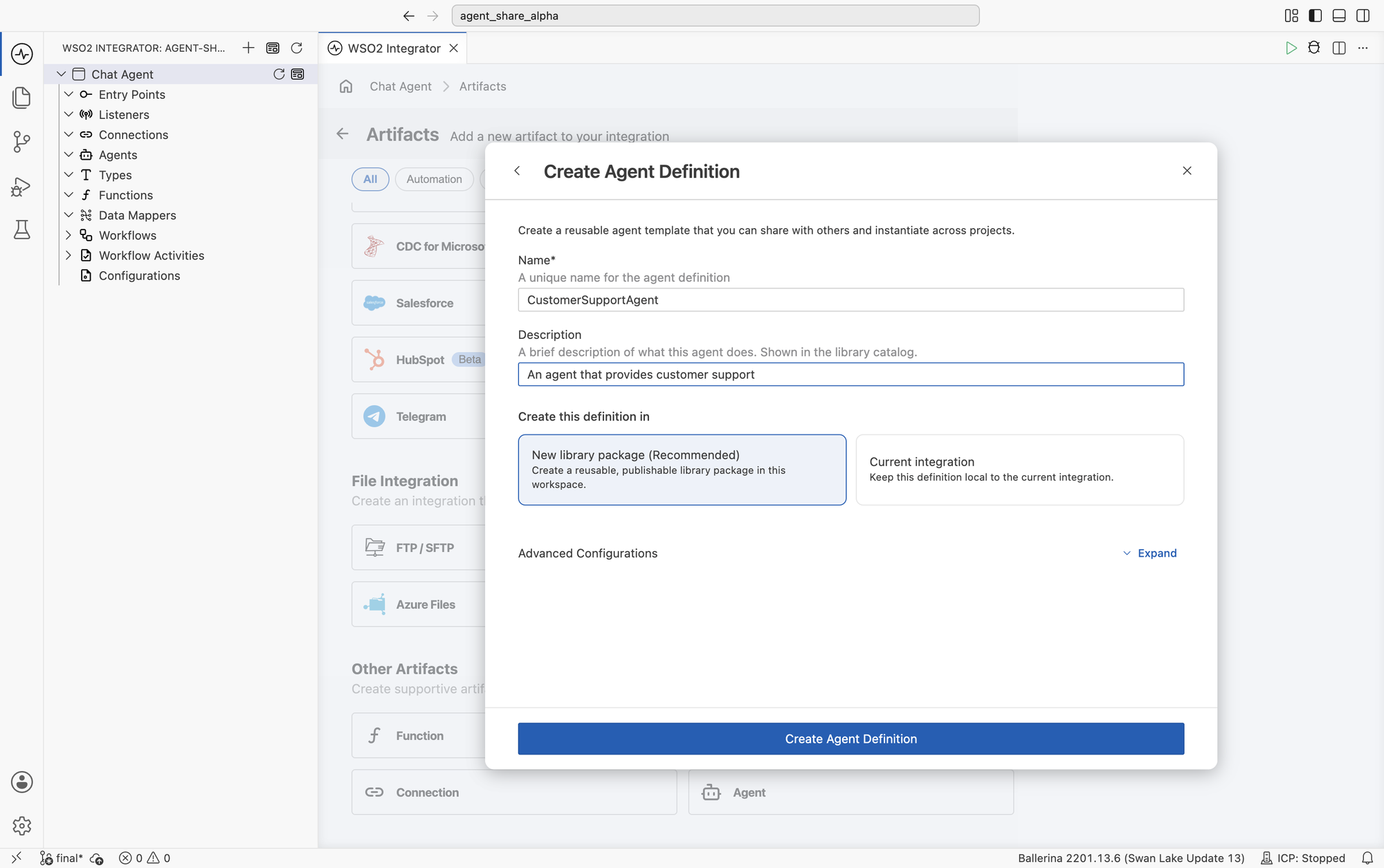Focus the Description input field
1384x868 pixels.
(850, 374)
